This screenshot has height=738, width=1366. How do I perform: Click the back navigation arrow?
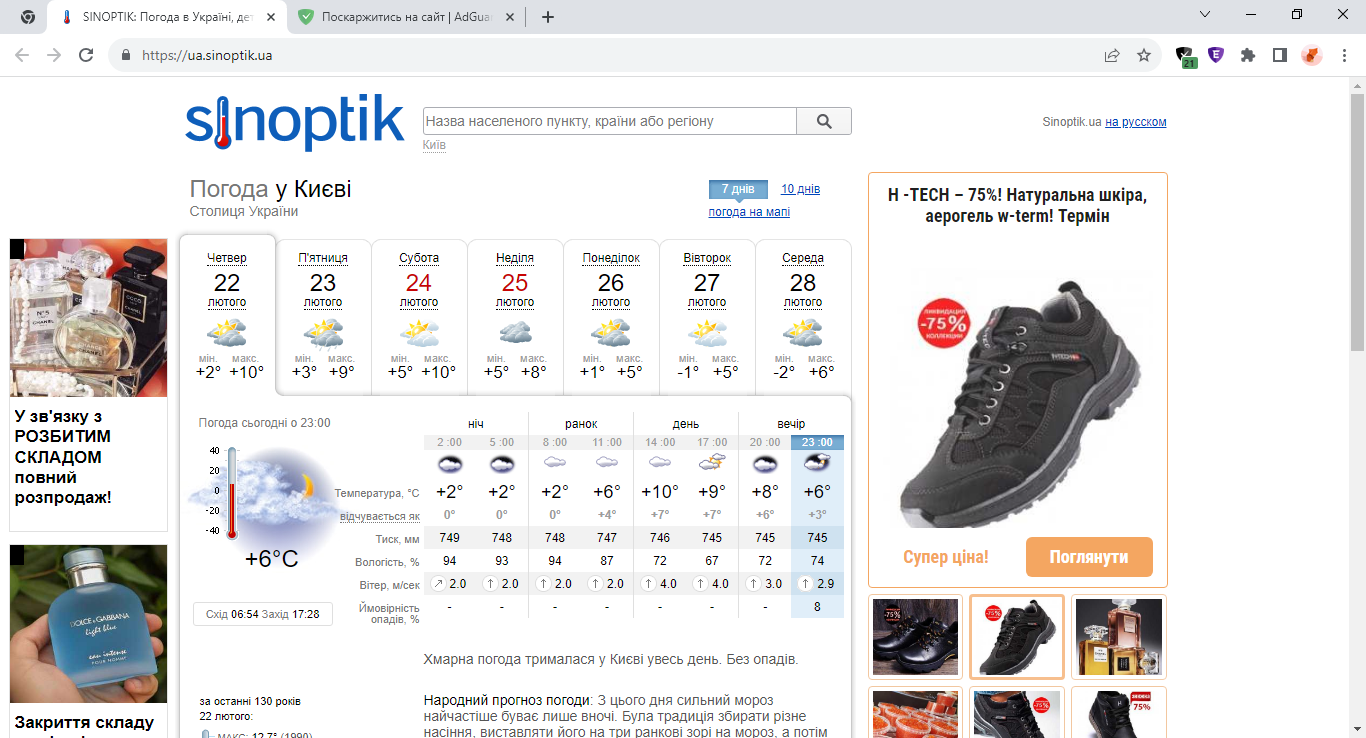click(21, 56)
